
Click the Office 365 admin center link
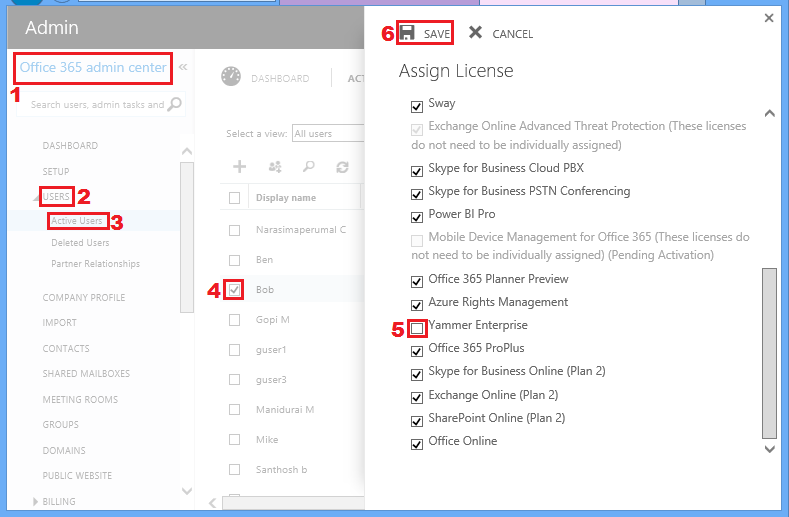point(93,68)
